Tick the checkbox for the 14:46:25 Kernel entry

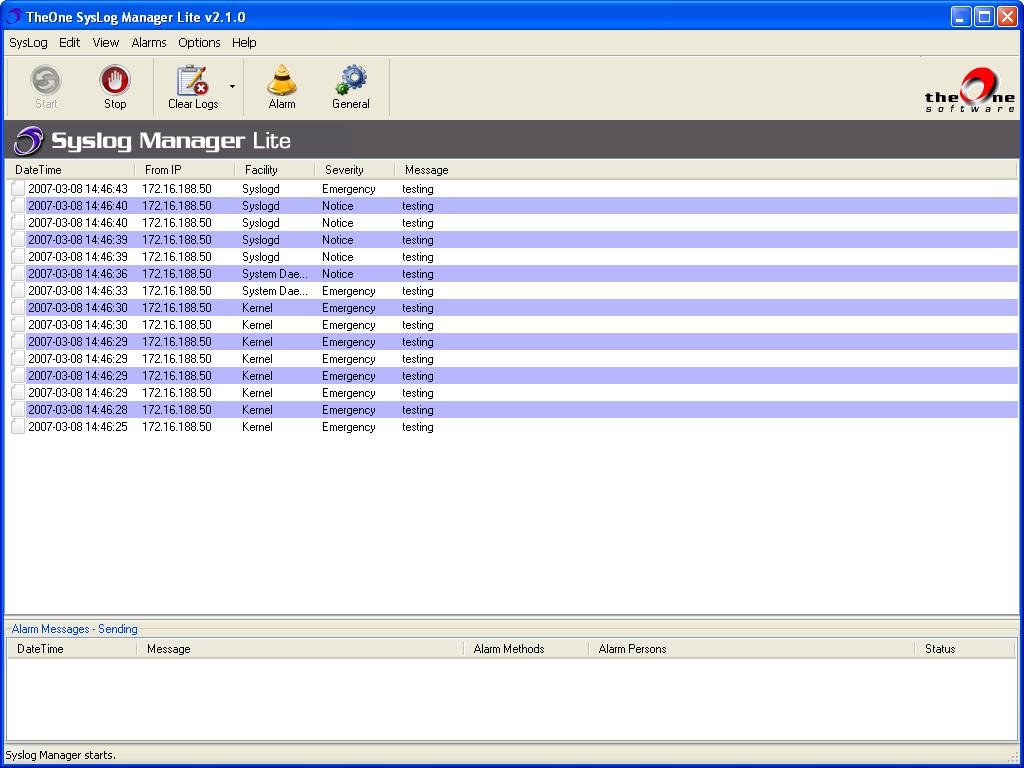(17, 427)
